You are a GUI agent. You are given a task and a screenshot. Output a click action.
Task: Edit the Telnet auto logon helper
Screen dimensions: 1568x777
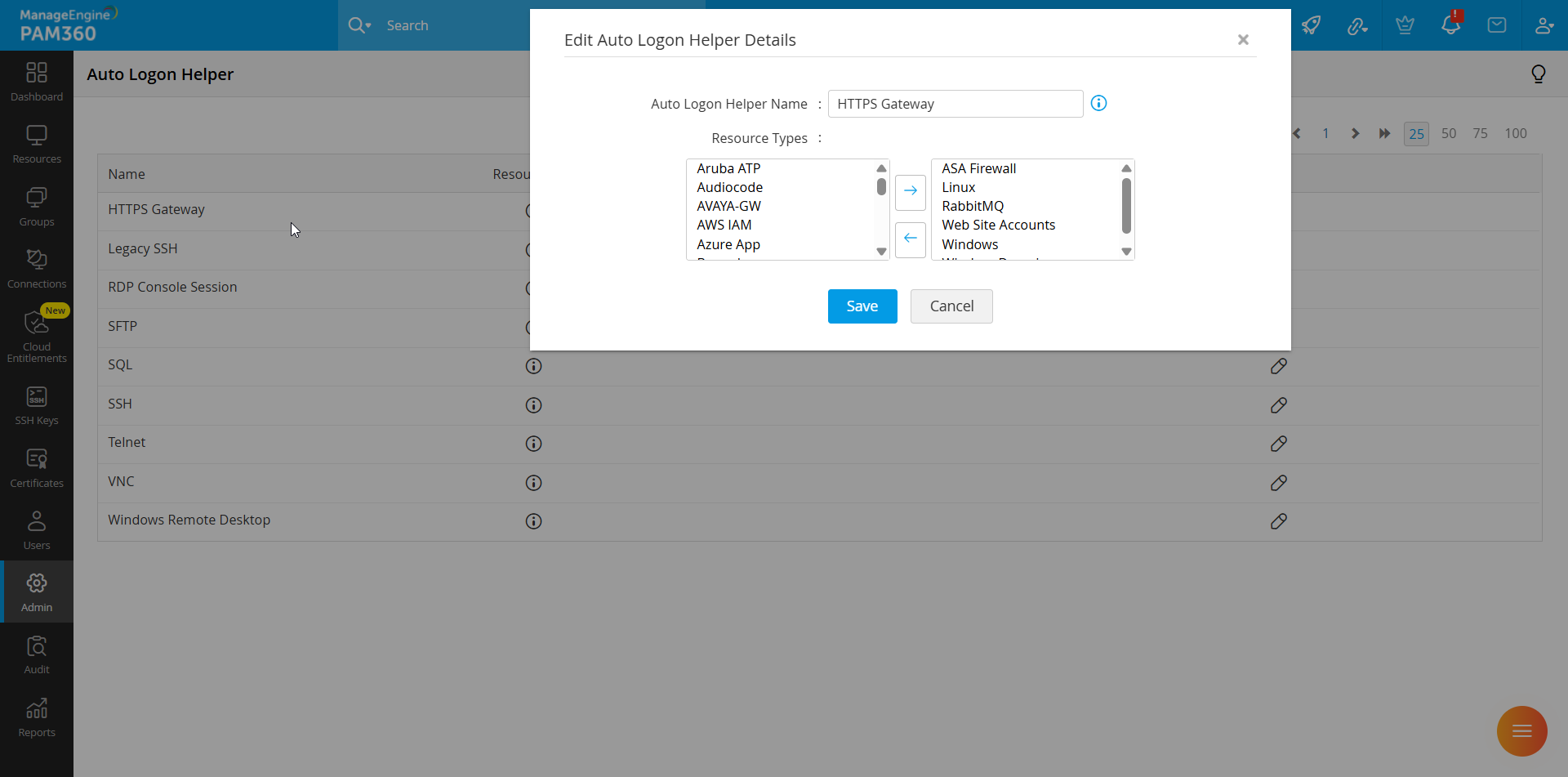click(1279, 444)
